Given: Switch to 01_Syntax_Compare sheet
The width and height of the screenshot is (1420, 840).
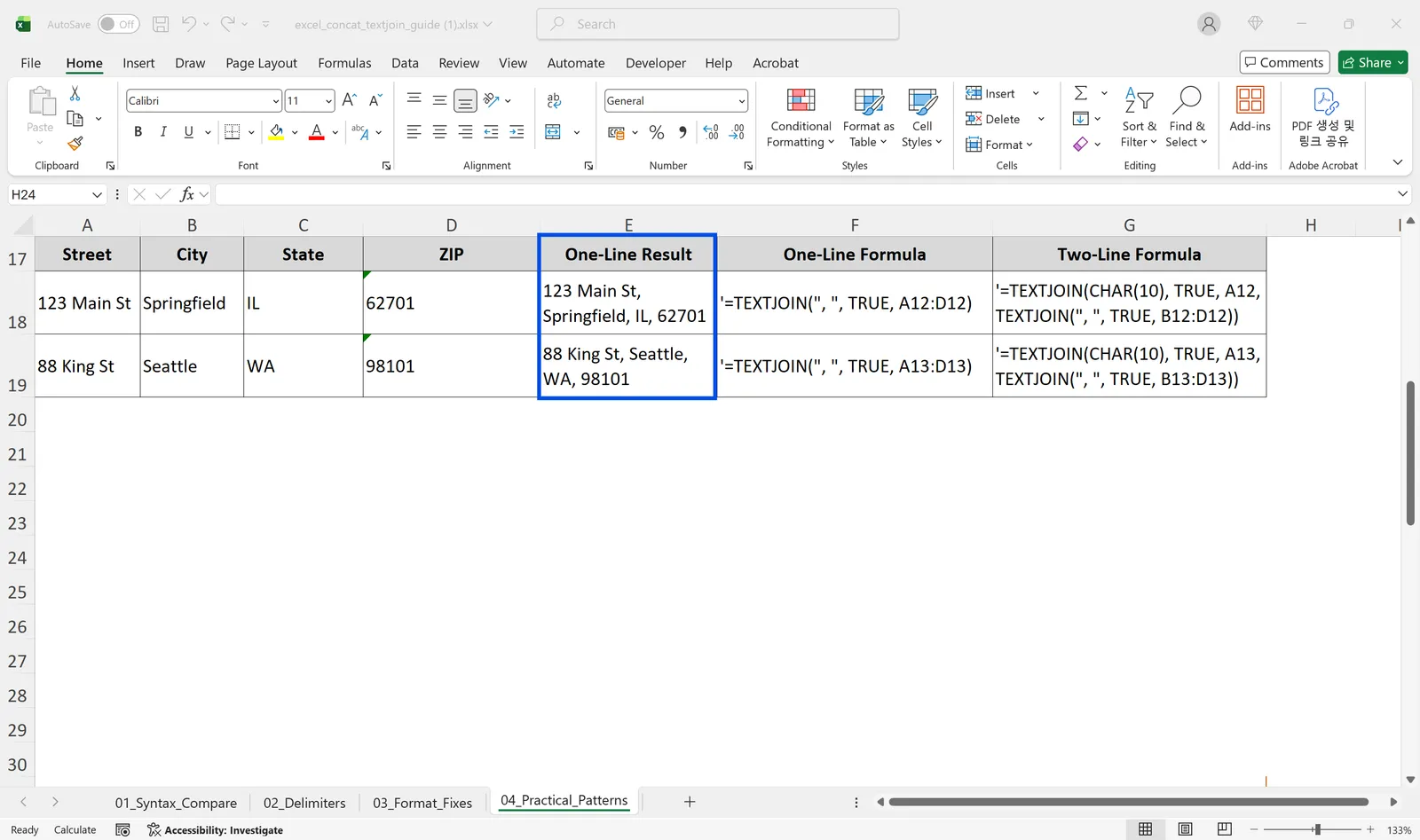Looking at the screenshot, I should pos(176,803).
